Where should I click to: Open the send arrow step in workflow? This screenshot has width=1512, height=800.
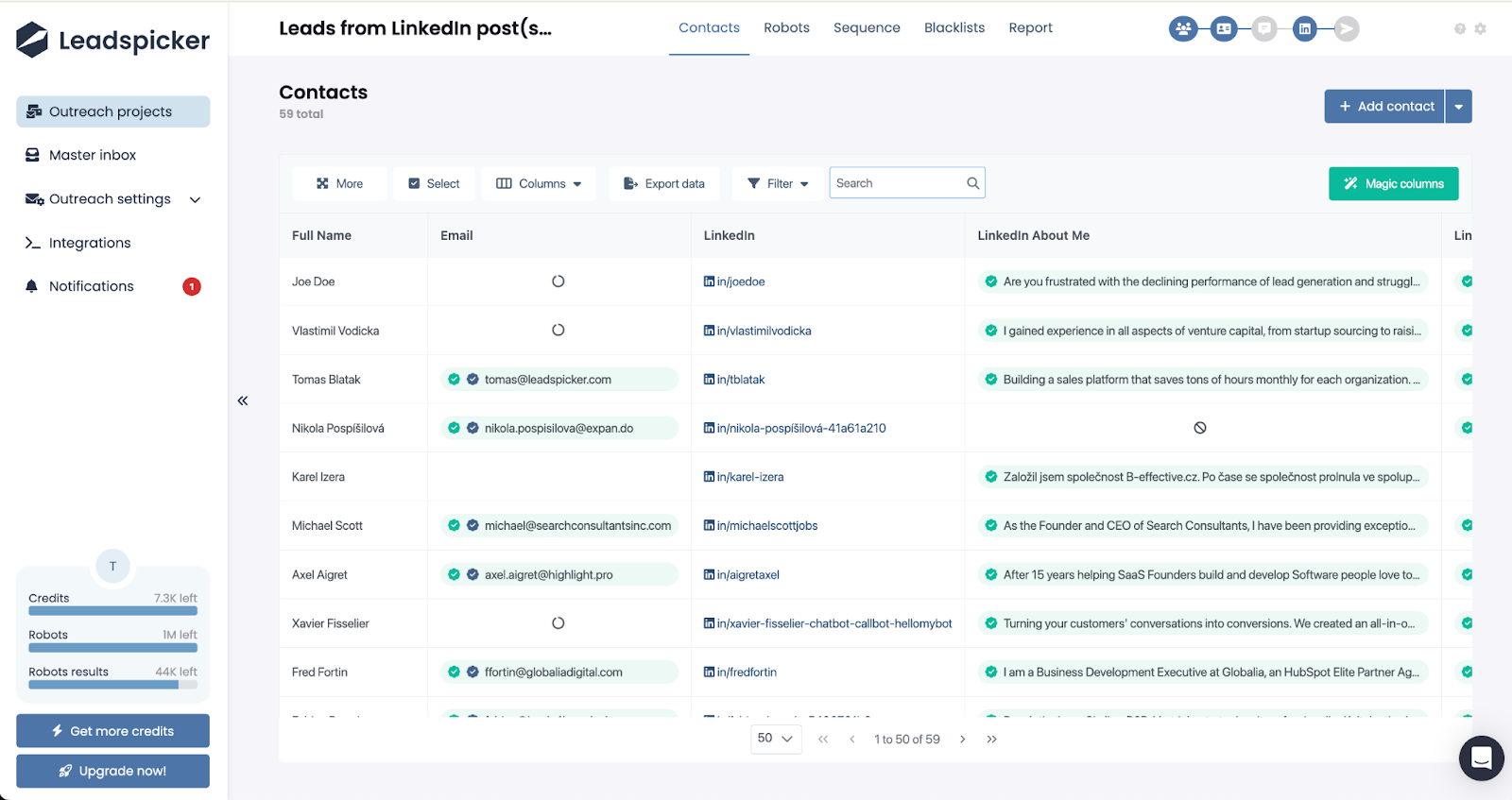(x=1347, y=28)
